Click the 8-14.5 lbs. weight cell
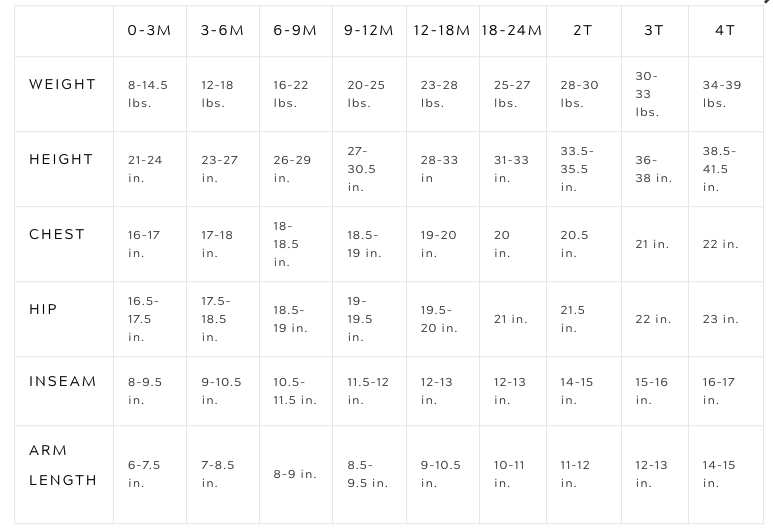 148,94
